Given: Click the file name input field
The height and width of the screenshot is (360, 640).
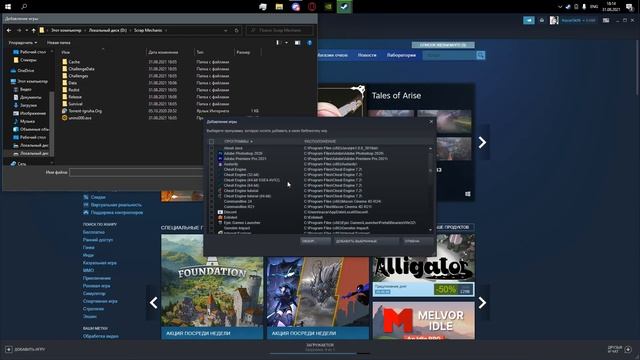Looking at the screenshot, I should [x=137, y=172].
